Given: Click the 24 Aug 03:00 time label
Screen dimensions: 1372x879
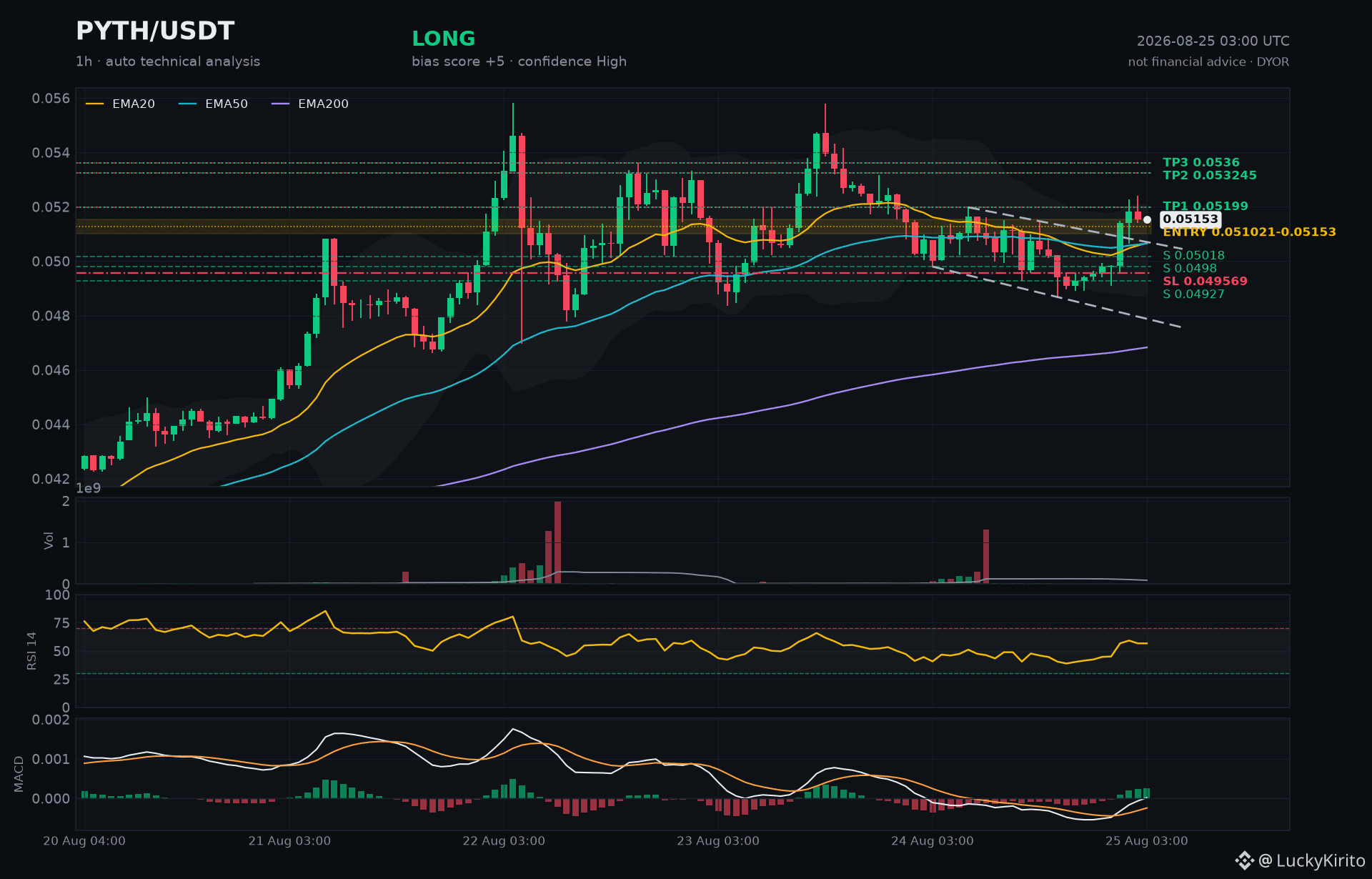Looking at the screenshot, I should (933, 841).
